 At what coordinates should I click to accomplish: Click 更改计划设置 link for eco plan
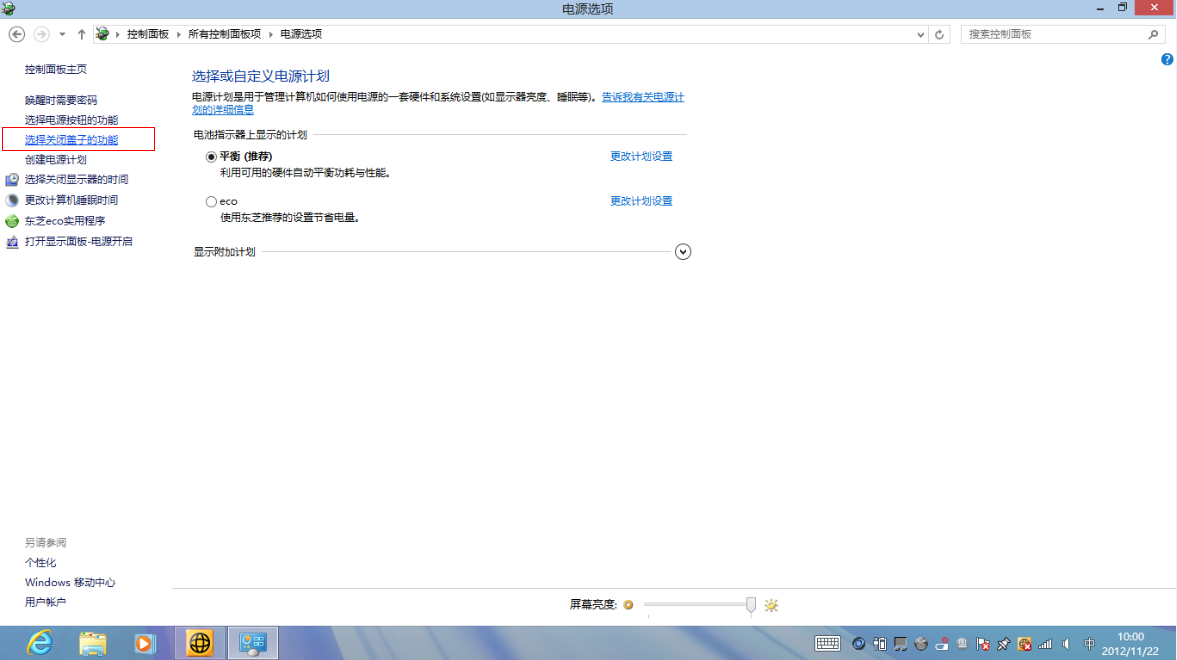coord(641,201)
